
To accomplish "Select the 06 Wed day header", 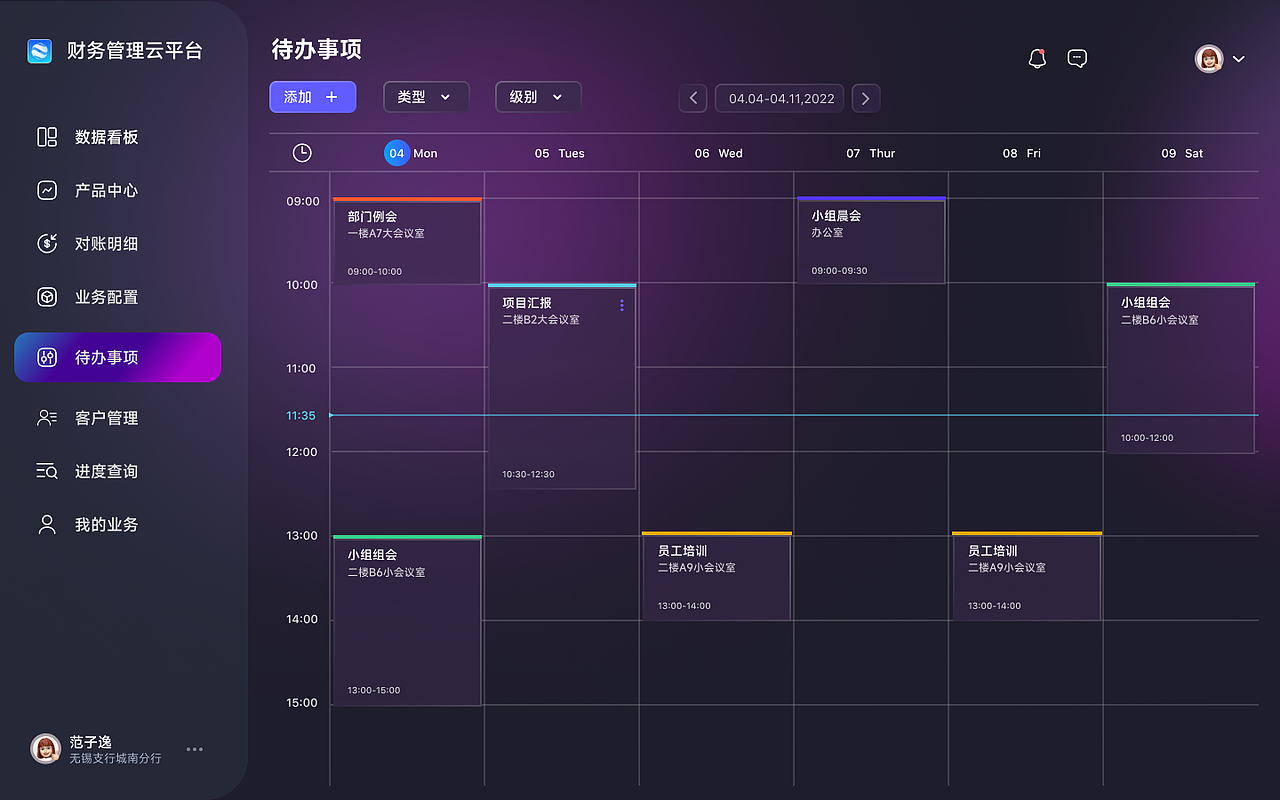I will pyautogui.click(x=718, y=153).
